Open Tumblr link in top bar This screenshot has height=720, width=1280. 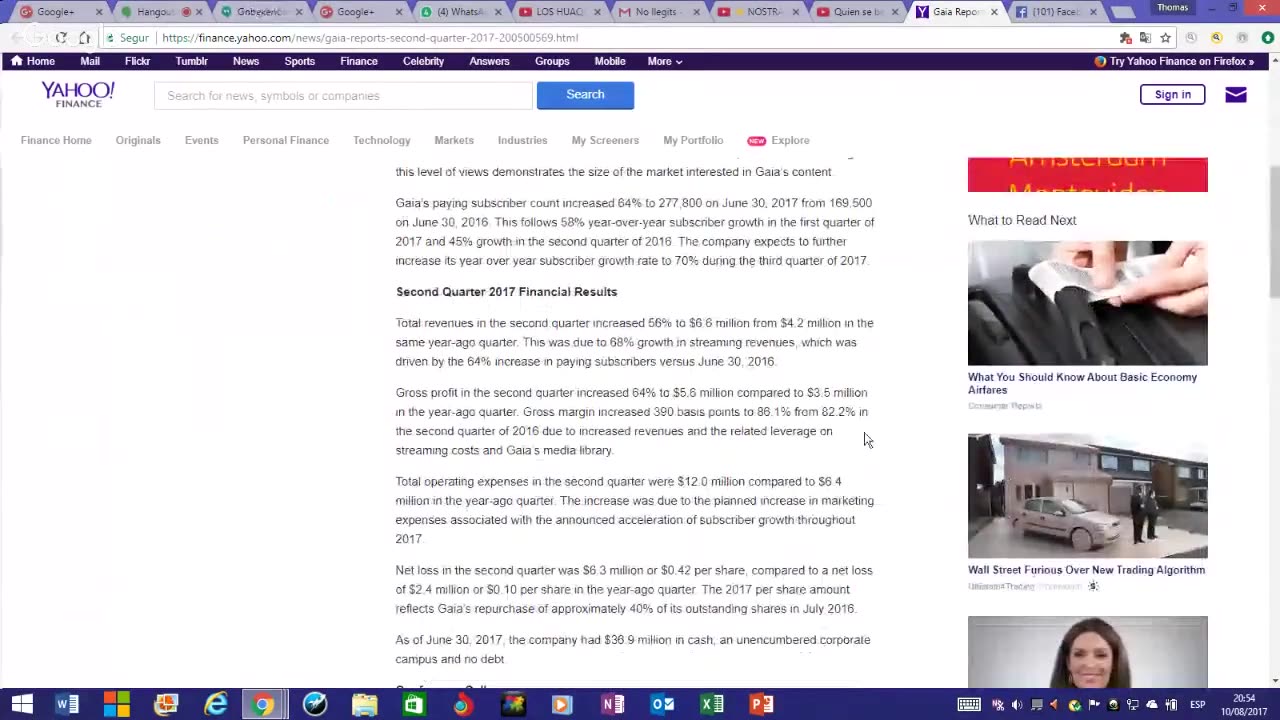[191, 61]
